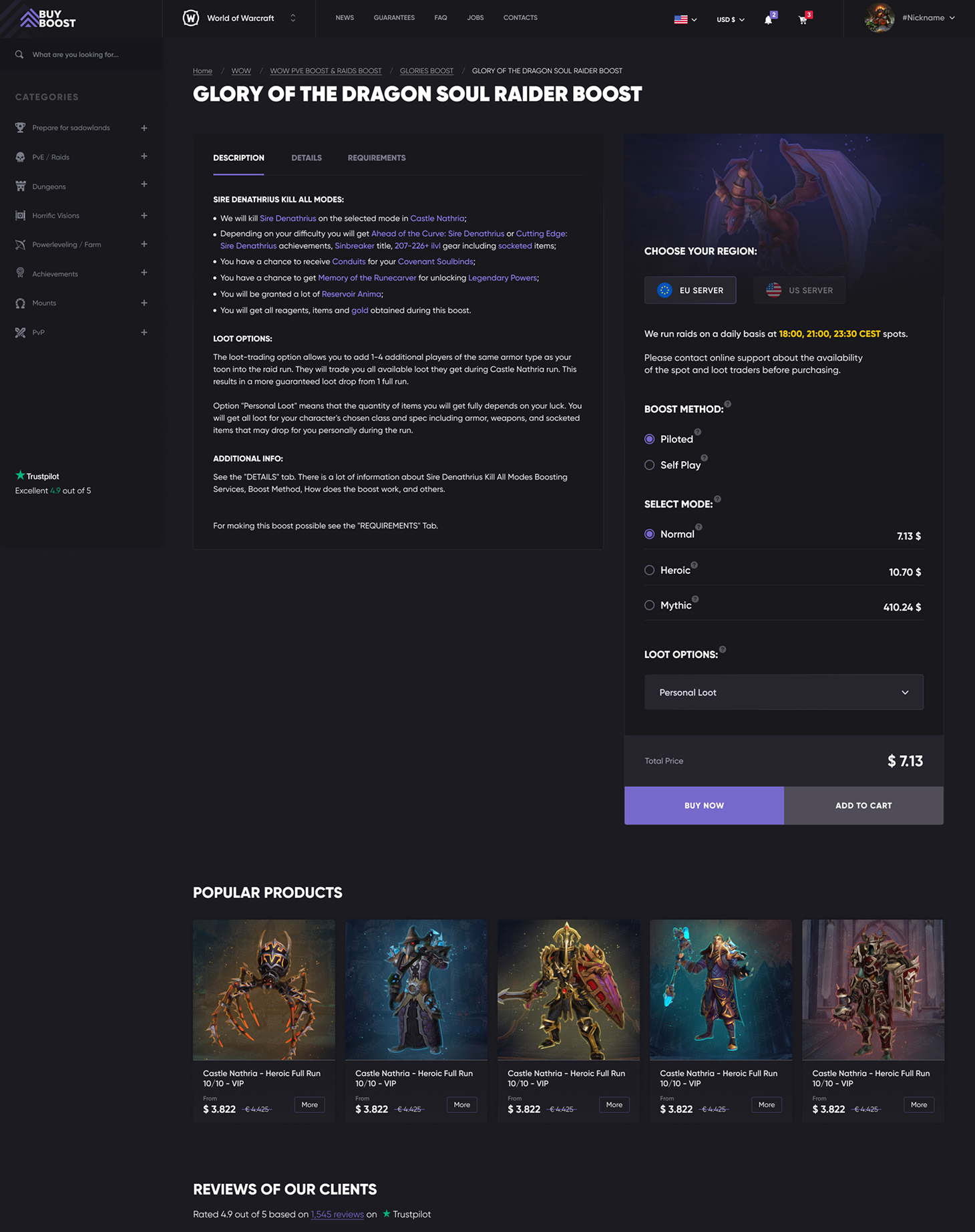
Task: Switch to the Requirements tab
Action: click(377, 158)
